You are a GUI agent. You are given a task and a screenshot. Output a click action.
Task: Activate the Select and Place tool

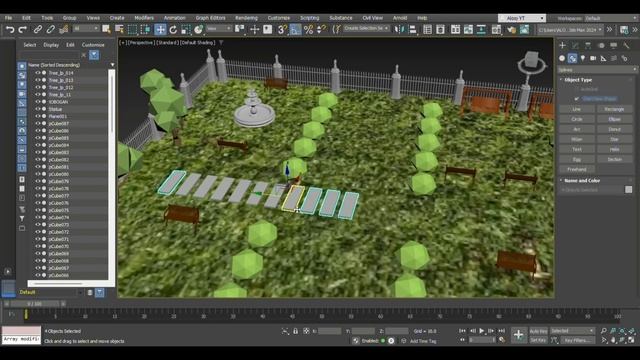[199, 29]
